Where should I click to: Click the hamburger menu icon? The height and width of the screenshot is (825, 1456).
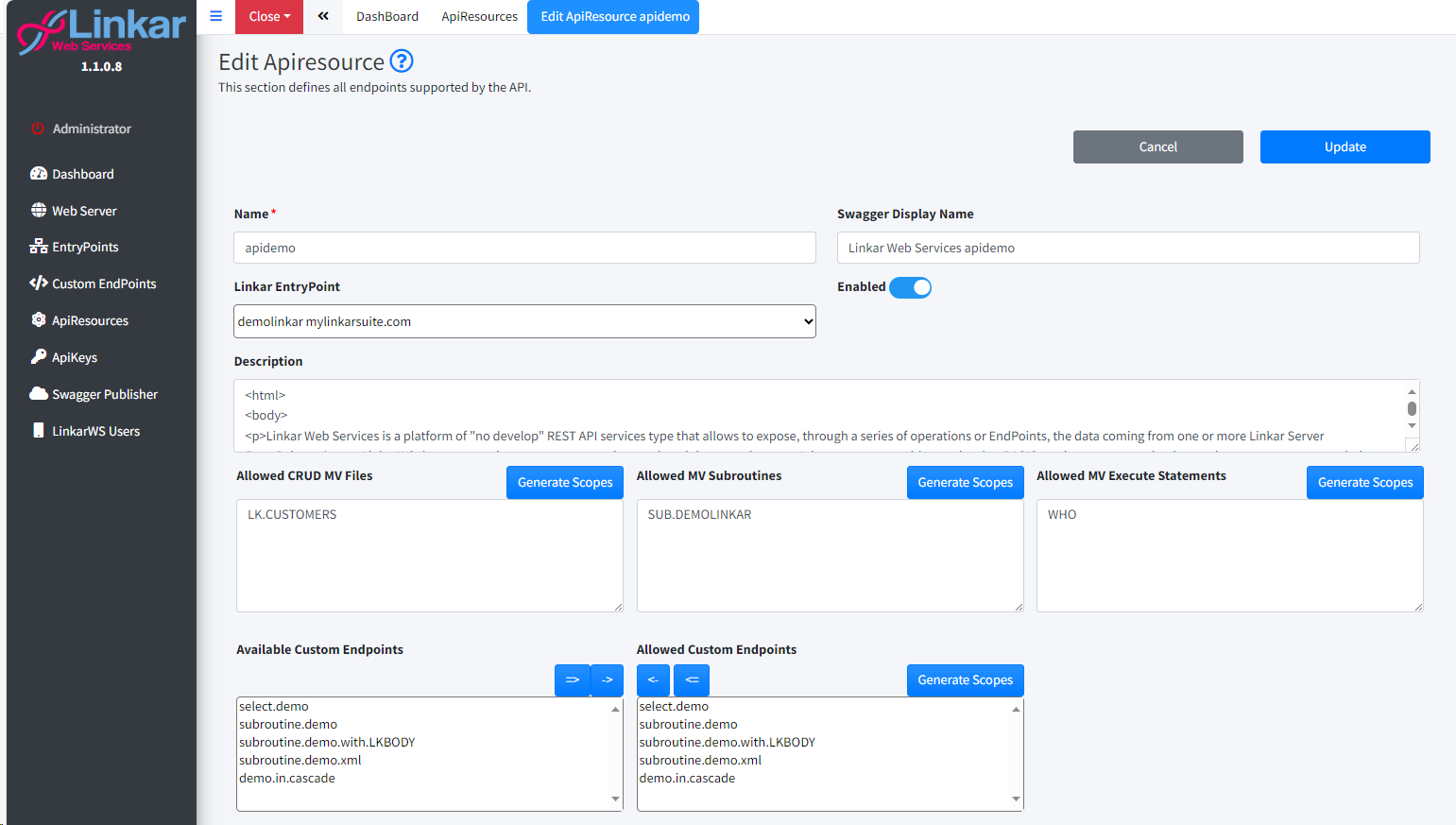[x=215, y=16]
